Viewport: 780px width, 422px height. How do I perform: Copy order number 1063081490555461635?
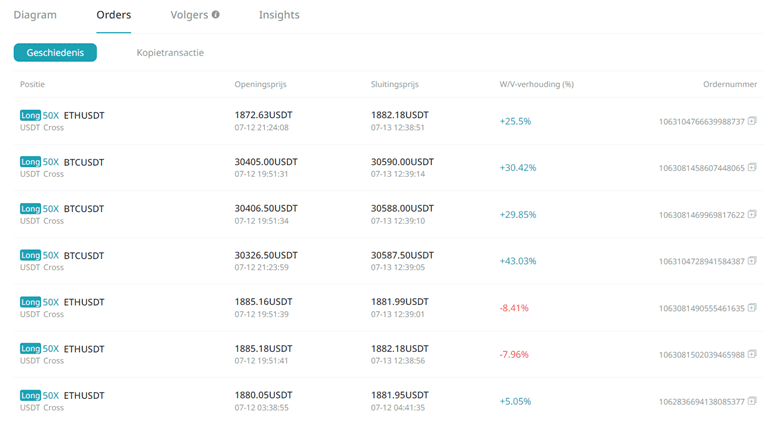[752, 308]
